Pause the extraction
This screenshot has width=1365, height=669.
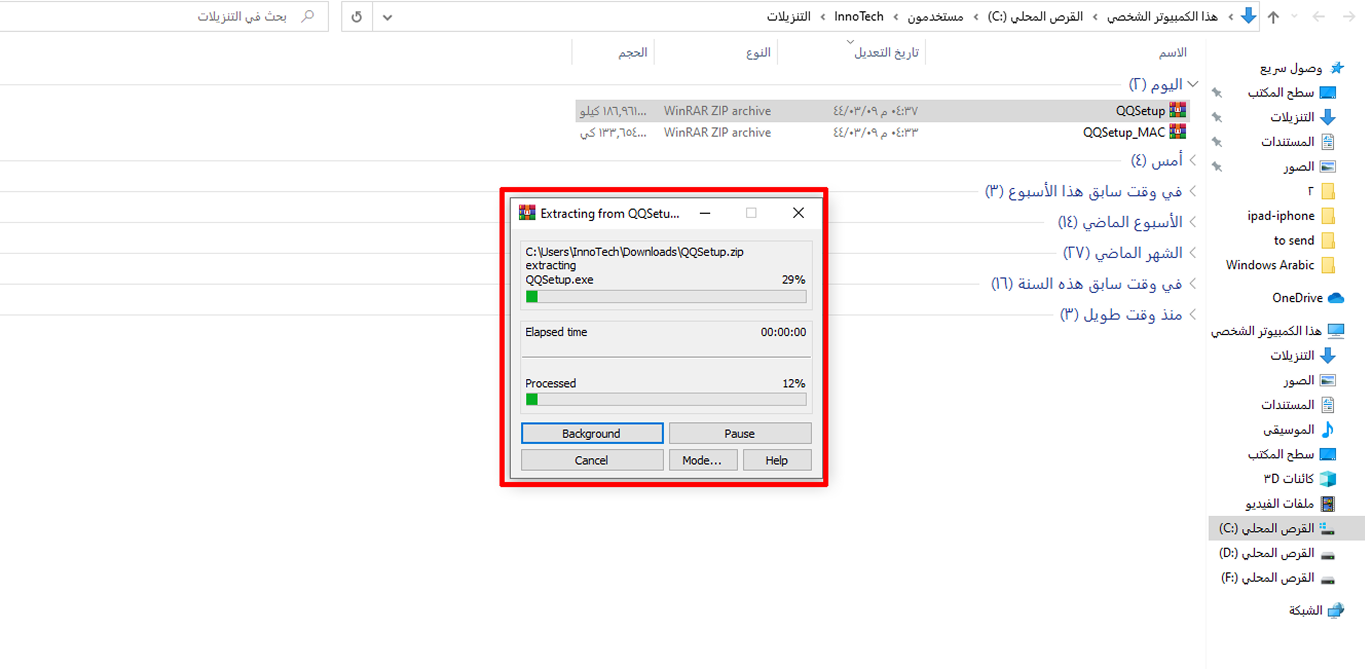click(740, 433)
